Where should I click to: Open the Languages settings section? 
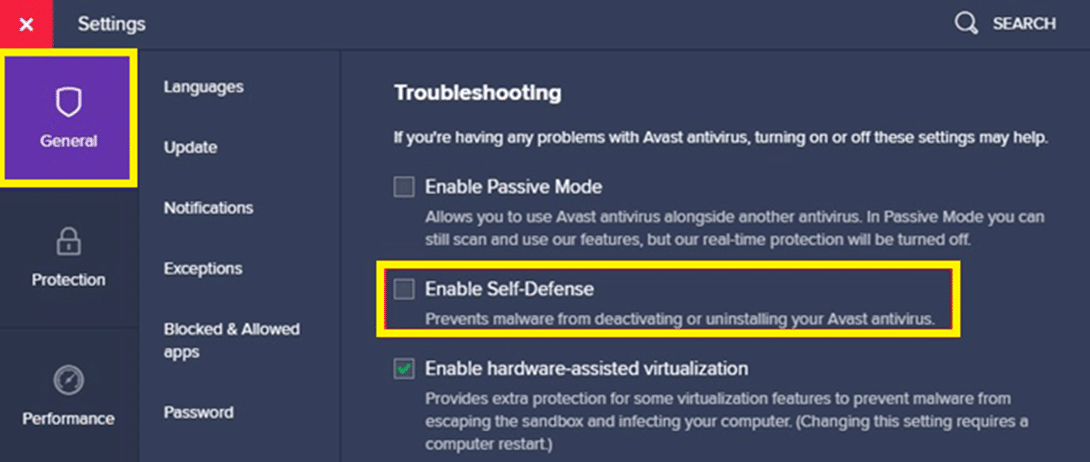click(x=203, y=87)
